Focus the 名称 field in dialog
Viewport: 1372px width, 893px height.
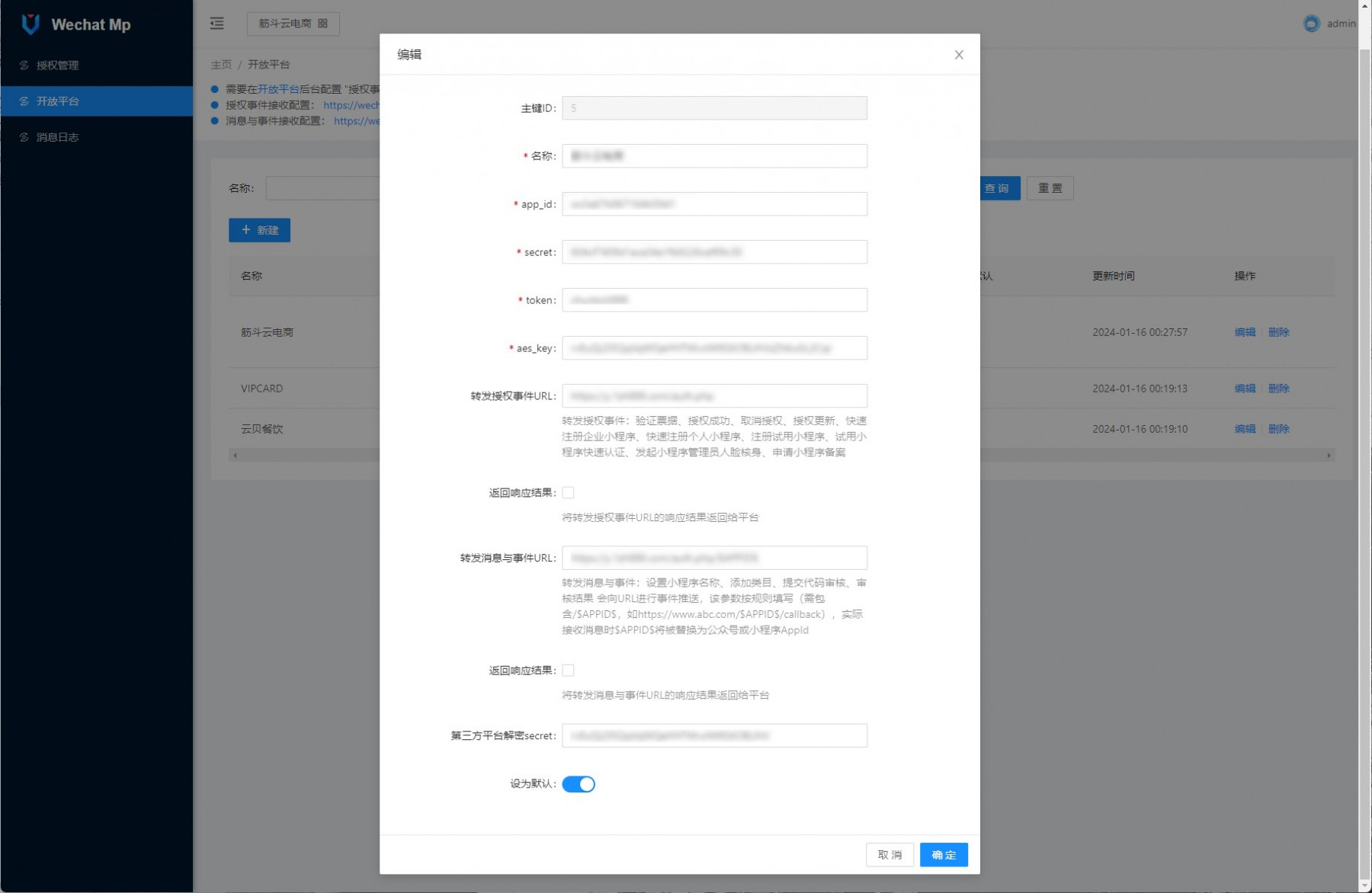[x=714, y=156]
